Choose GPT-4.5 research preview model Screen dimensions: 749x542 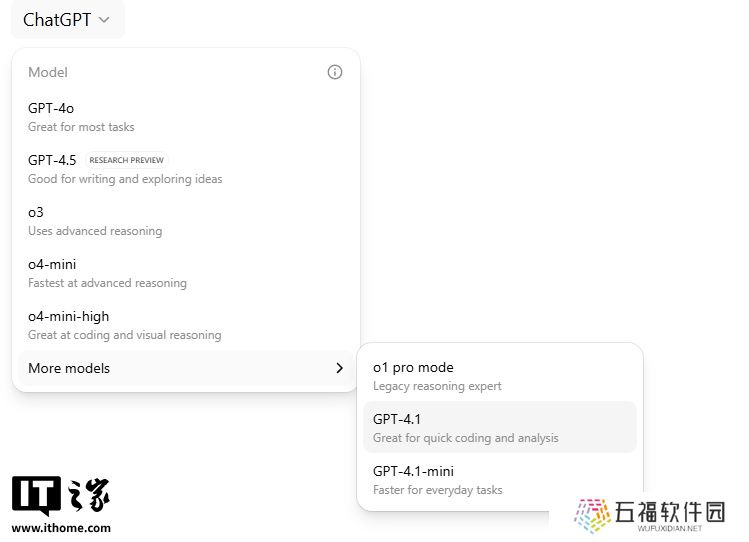(186, 170)
